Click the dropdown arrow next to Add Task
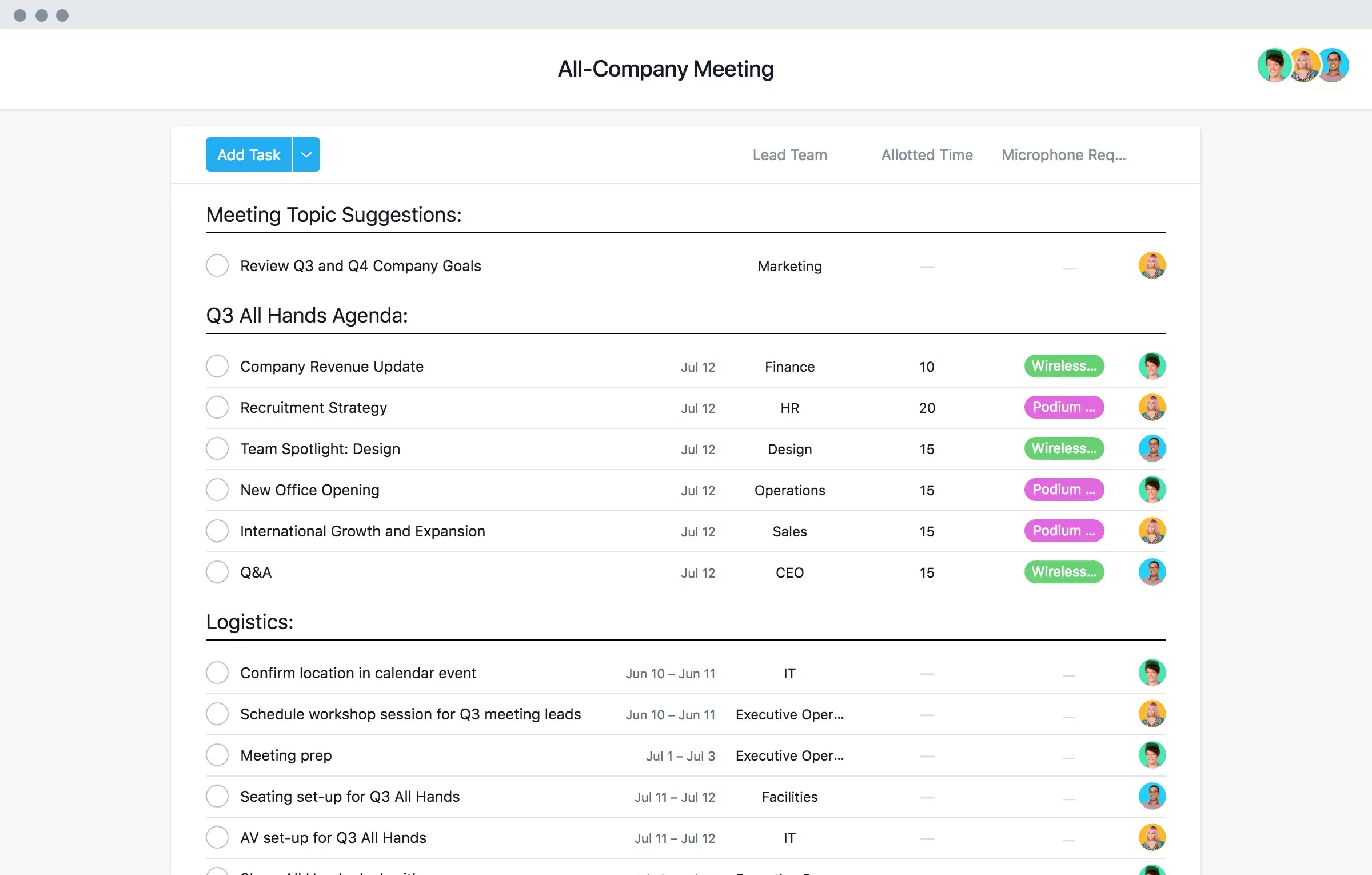 coord(306,154)
